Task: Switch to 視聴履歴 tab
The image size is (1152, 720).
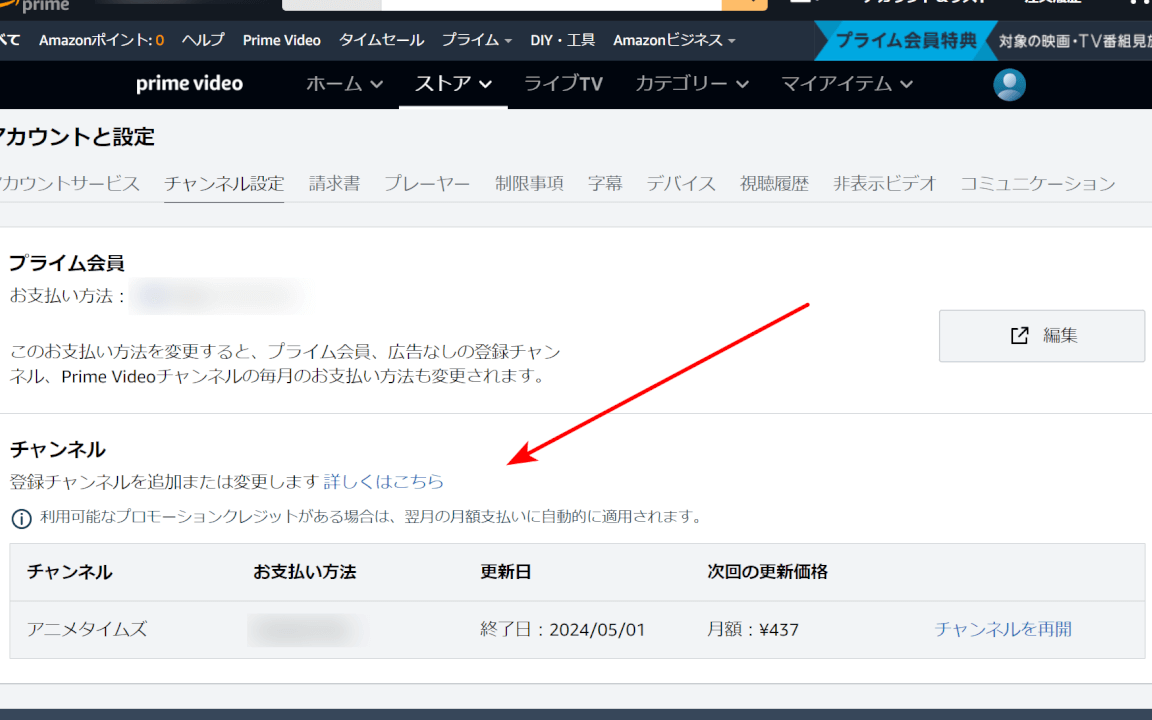Action: pos(774,184)
